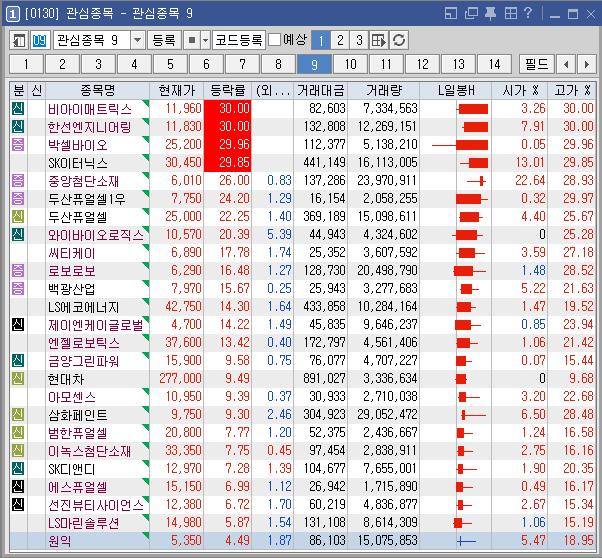Screen dimensions: 602x558
Task: Select view mode 3 toggle
Action: coord(359,40)
